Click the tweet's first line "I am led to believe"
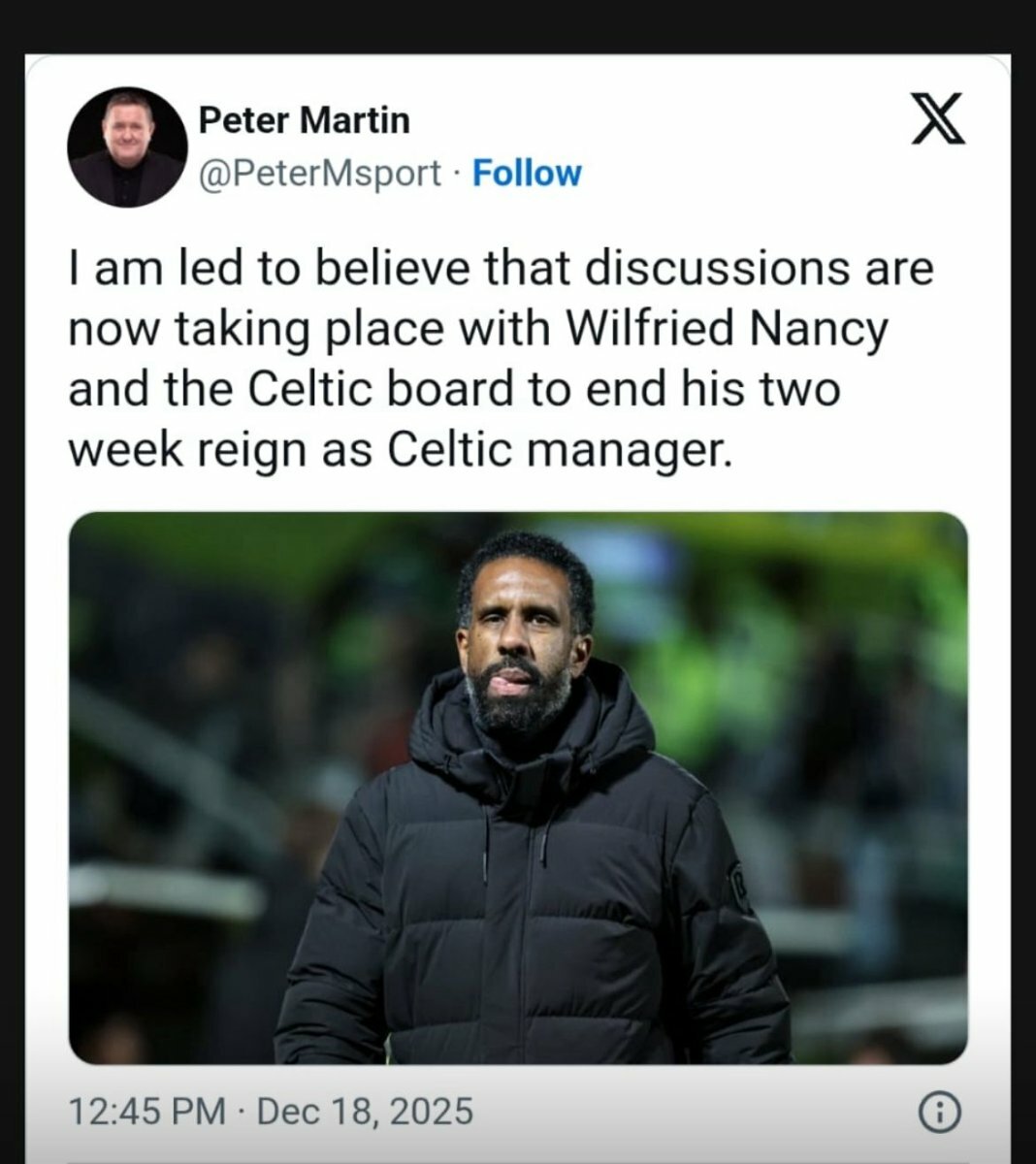 pyautogui.click(x=235, y=268)
